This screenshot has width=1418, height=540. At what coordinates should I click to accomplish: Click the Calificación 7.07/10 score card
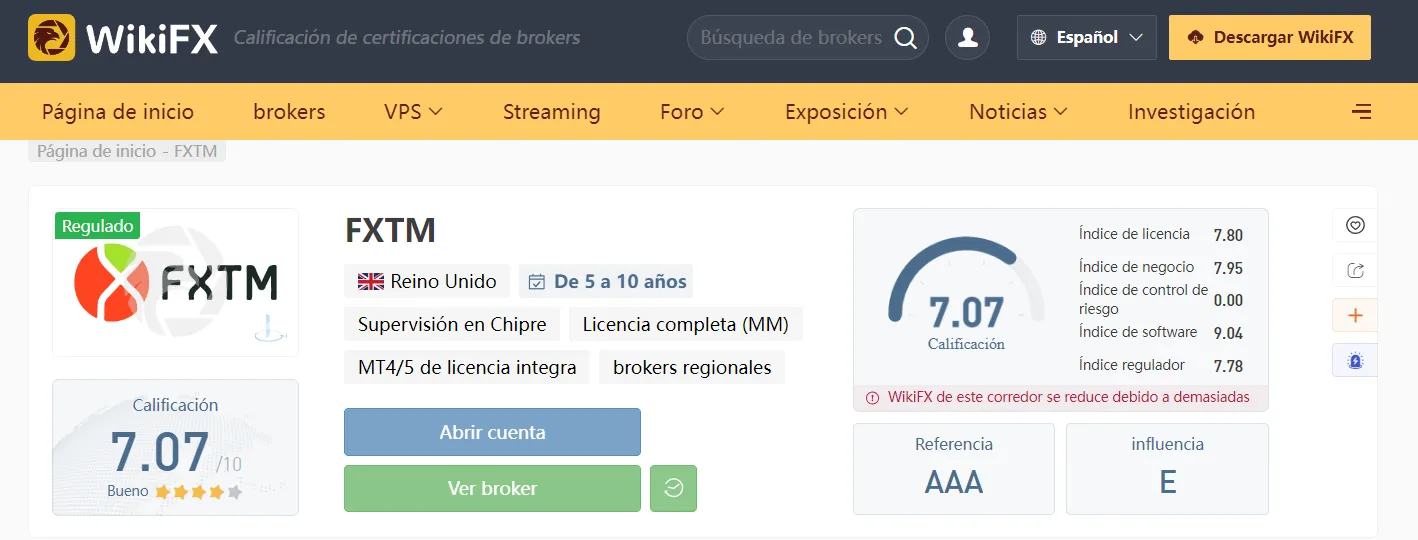pyautogui.click(x=175, y=447)
